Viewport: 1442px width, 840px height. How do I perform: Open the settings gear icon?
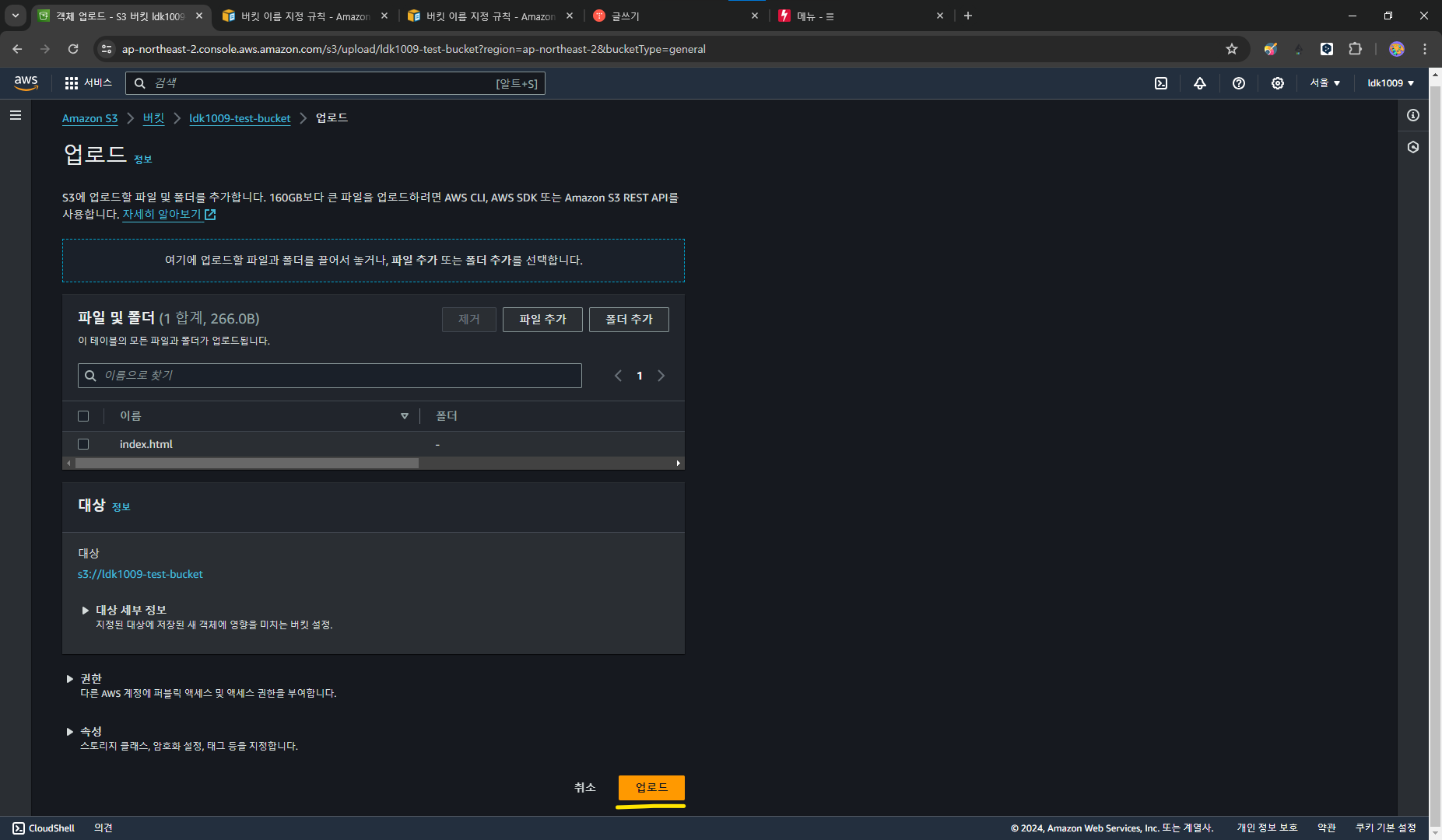(1278, 83)
